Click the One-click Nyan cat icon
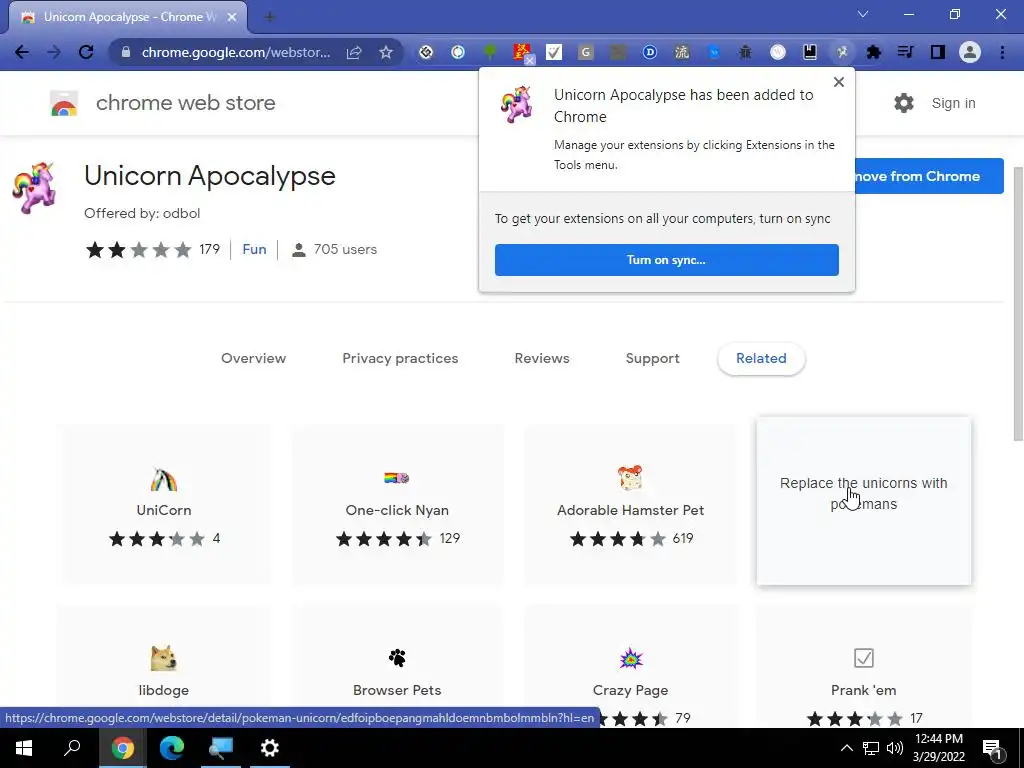 397,478
